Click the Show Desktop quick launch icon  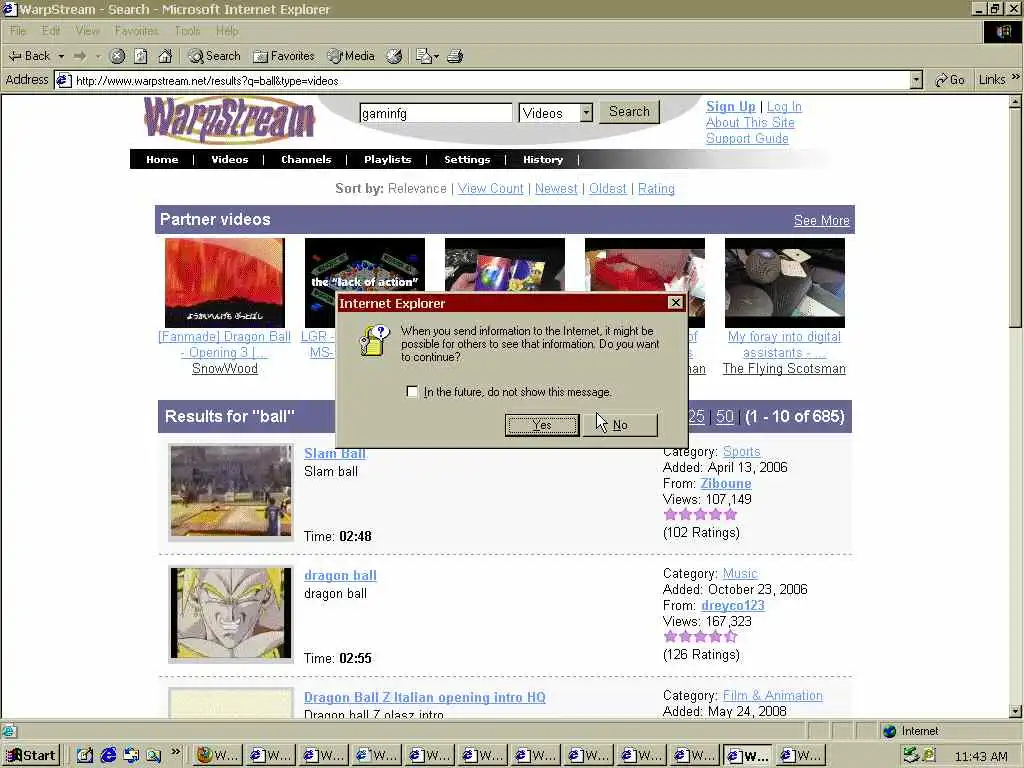point(85,755)
